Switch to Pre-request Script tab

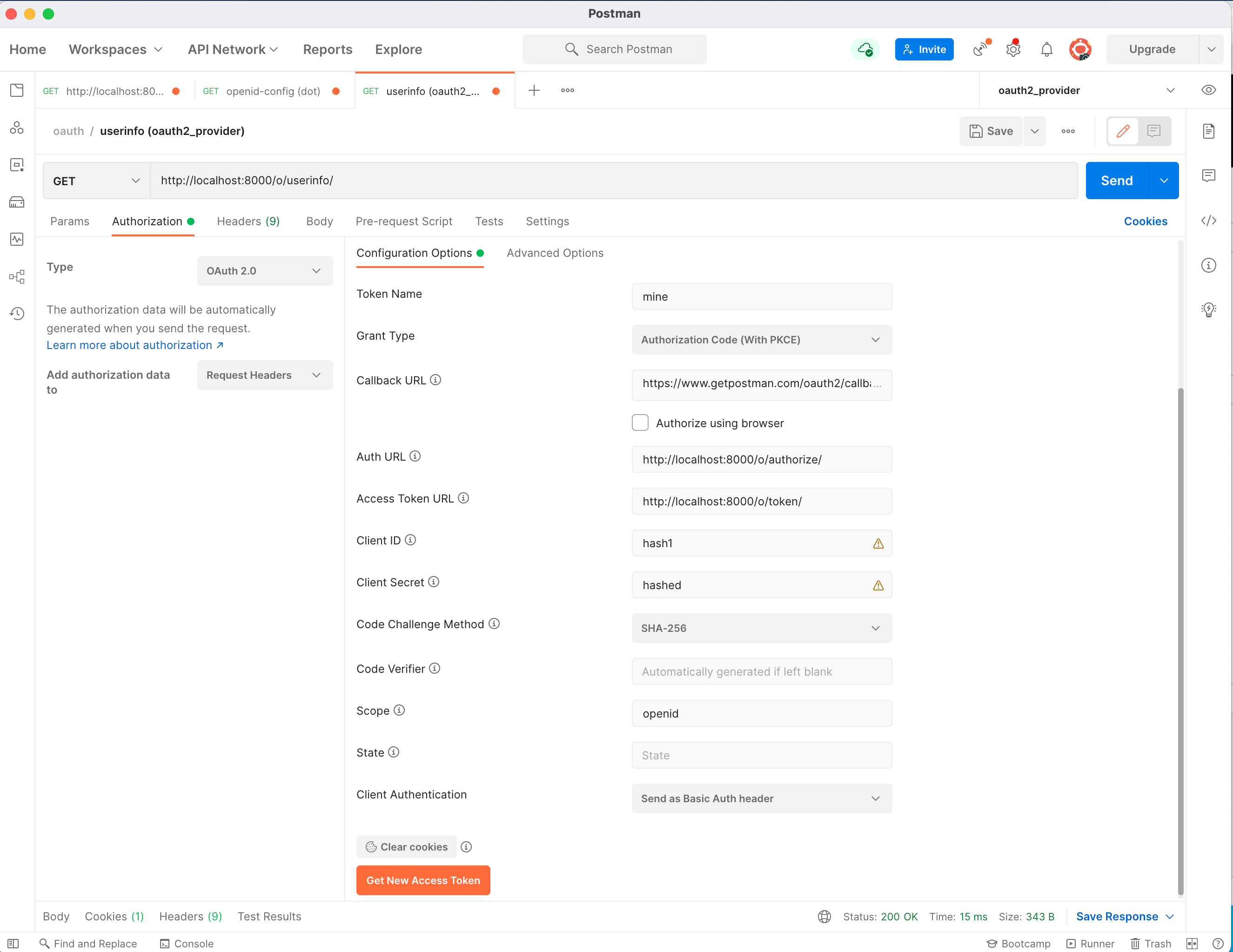(404, 221)
